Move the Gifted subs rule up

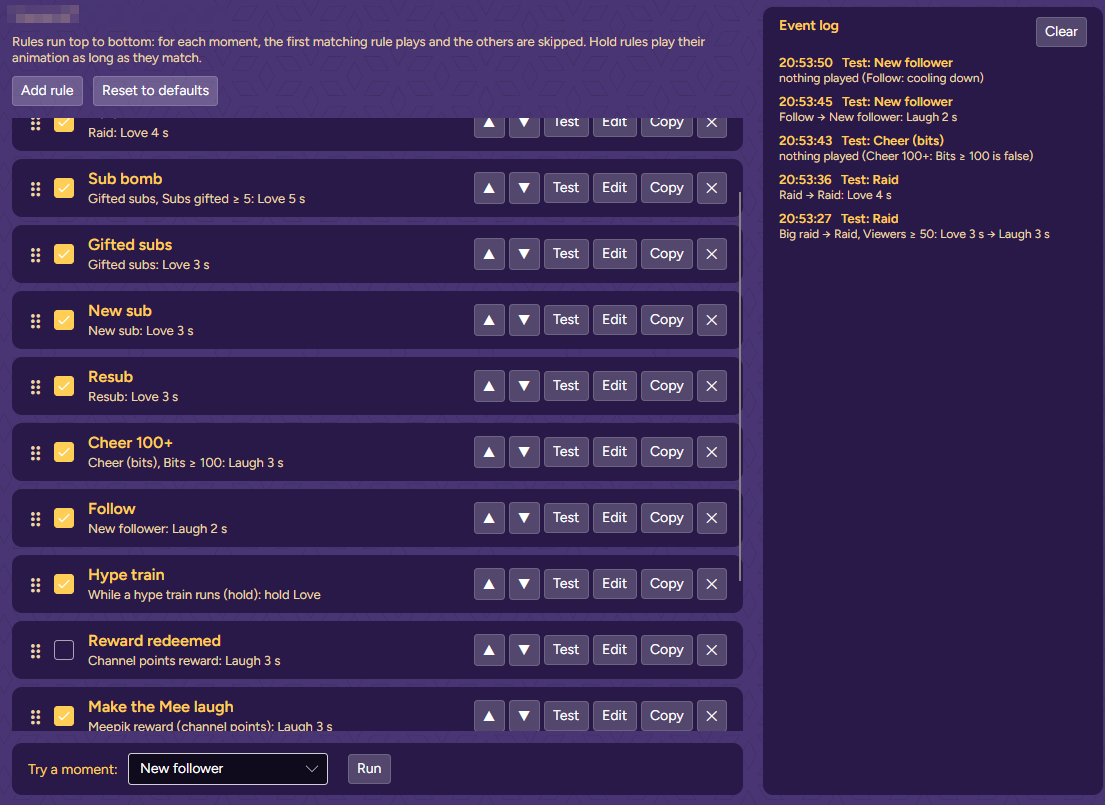point(489,254)
